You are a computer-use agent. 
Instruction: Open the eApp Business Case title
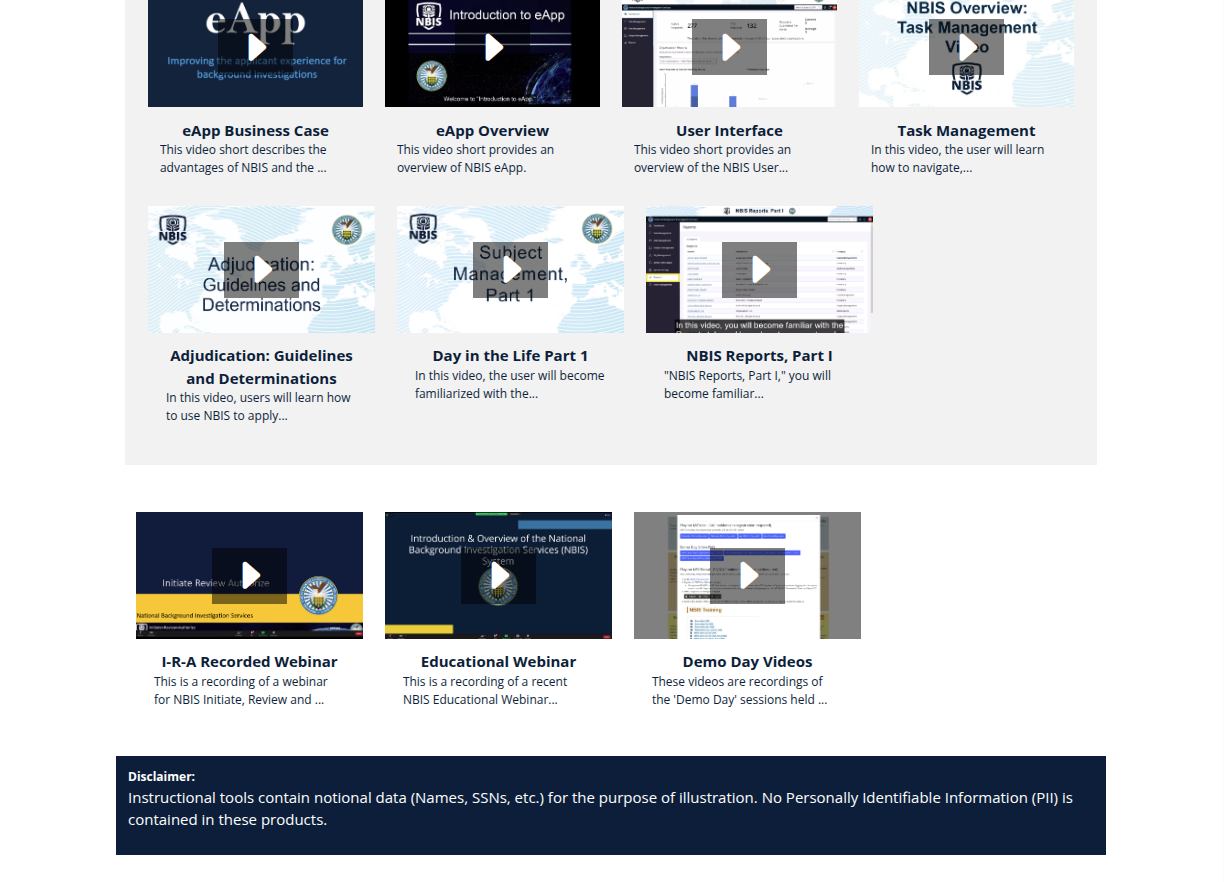[255, 131]
